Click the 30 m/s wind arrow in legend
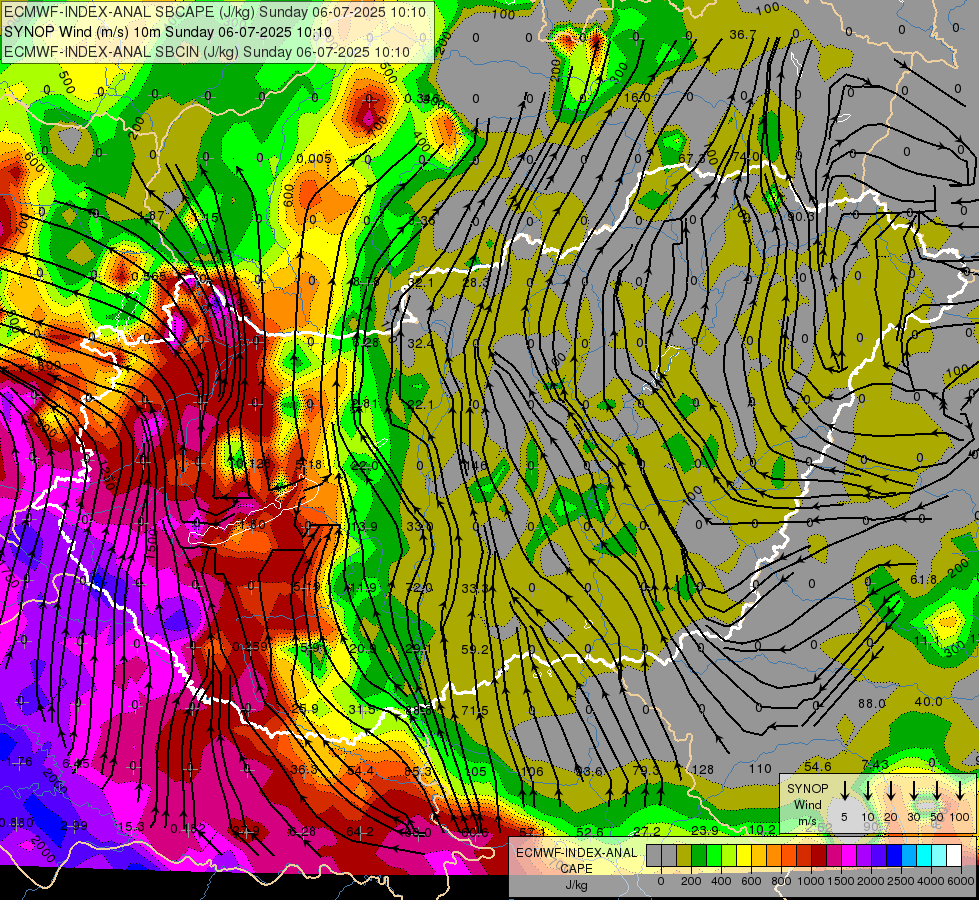The height and width of the screenshot is (900, 979). click(914, 792)
